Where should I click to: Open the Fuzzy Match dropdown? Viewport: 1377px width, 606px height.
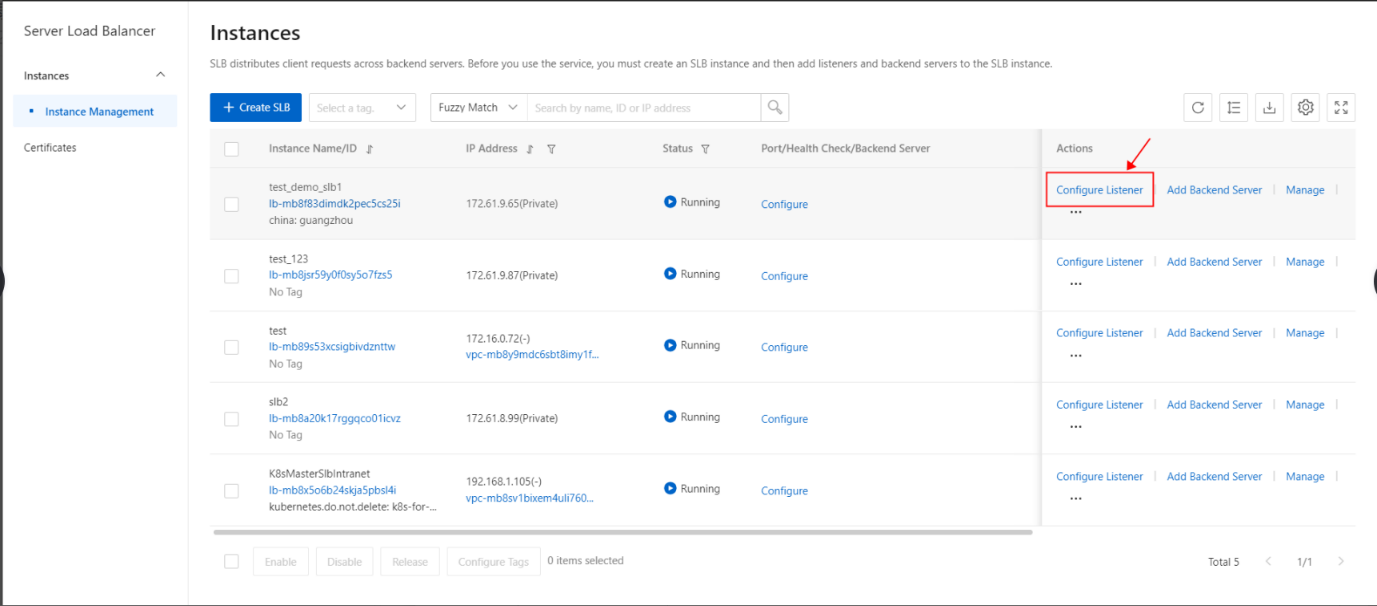(479, 107)
